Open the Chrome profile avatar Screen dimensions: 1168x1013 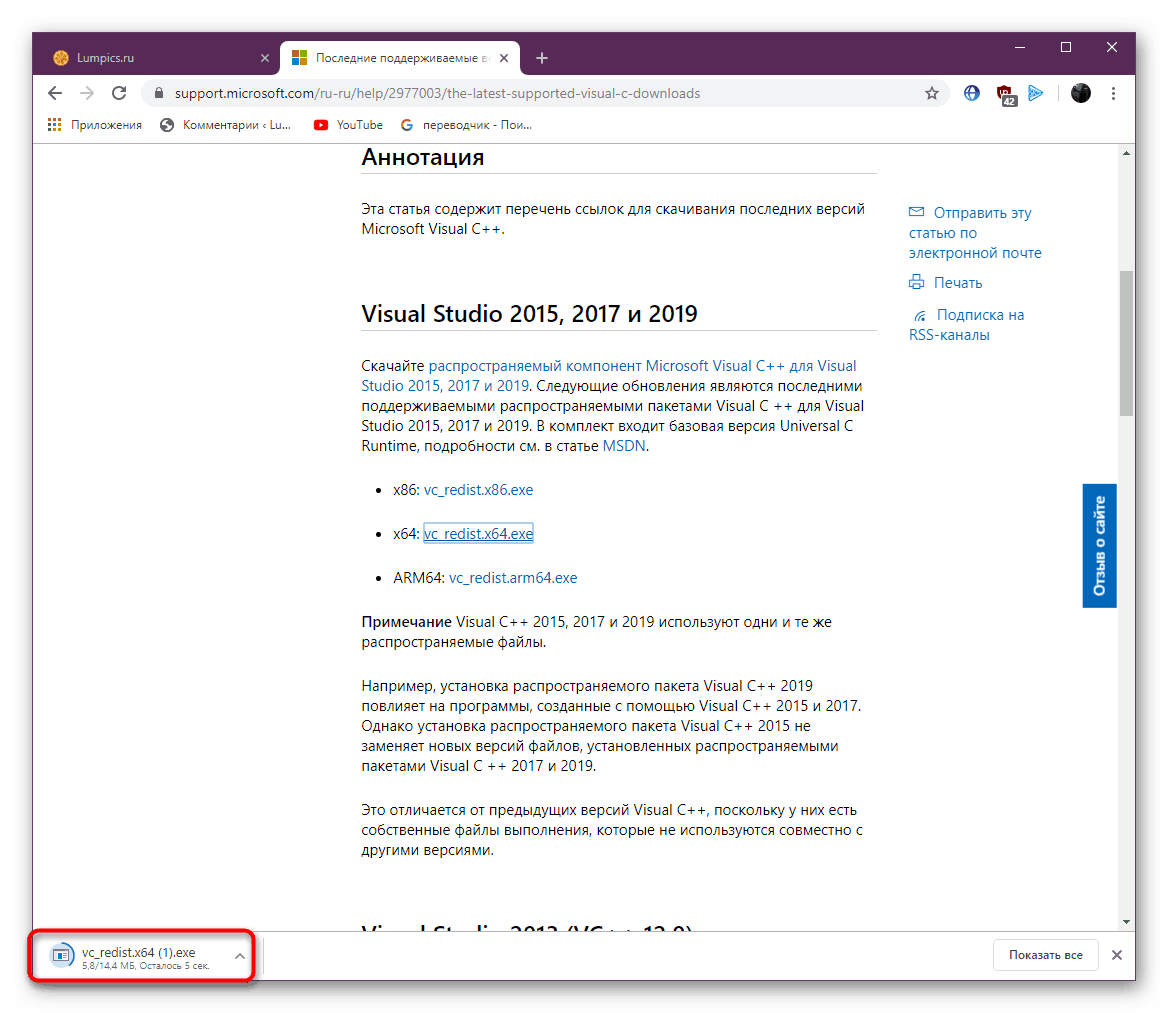click(x=1080, y=93)
